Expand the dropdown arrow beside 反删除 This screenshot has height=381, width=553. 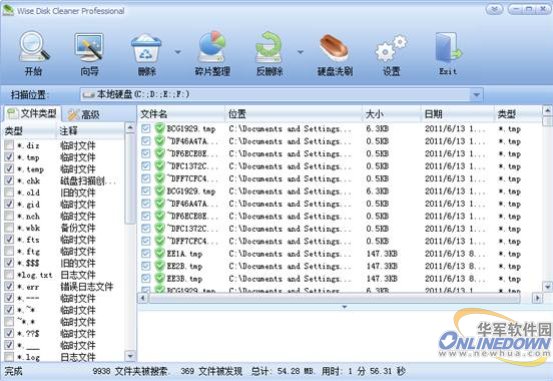point(300,52)
